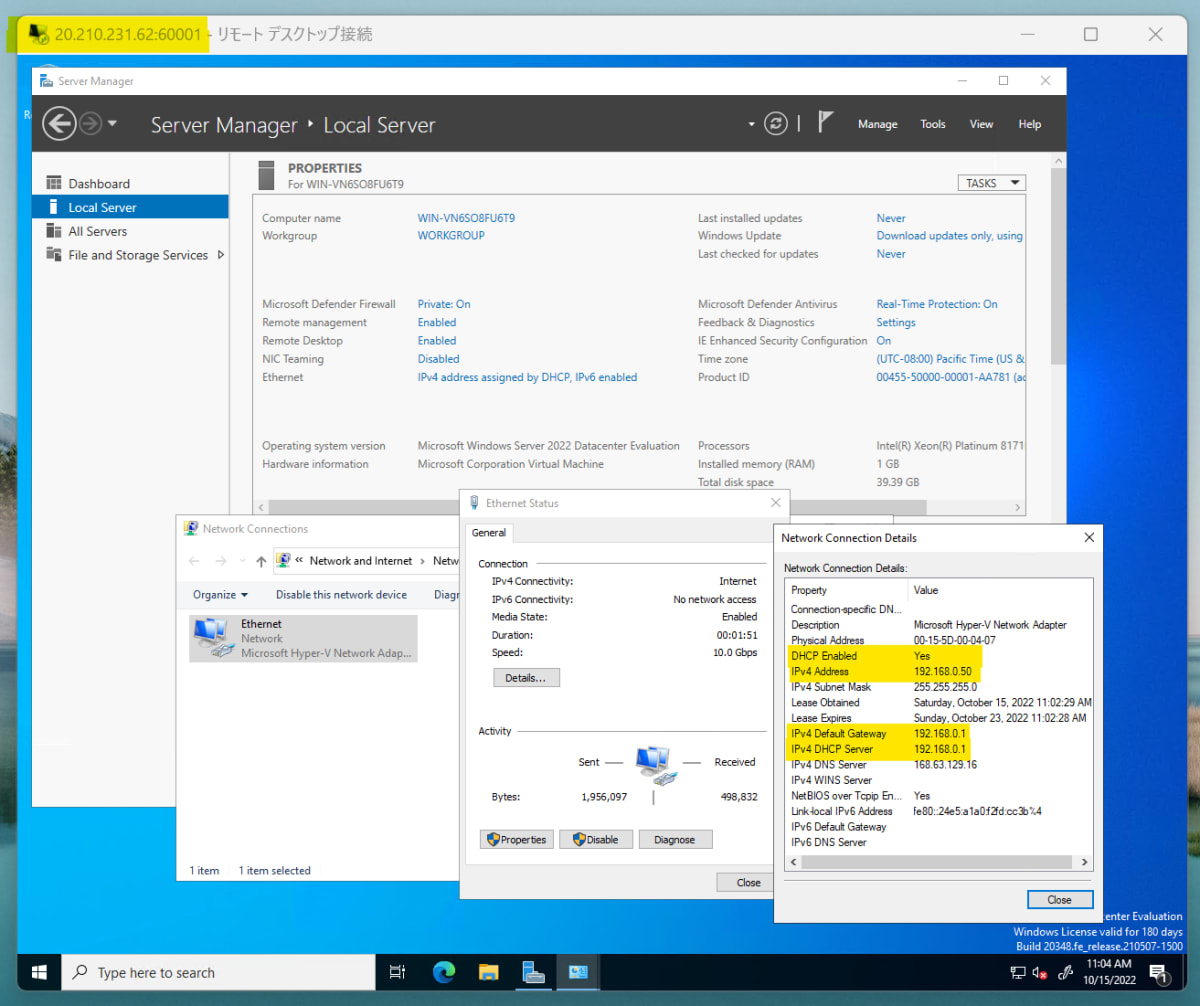Select General tab in Ethernet Status
The height and width of the screenshot is (1006, 1200).
click(489, 533)
